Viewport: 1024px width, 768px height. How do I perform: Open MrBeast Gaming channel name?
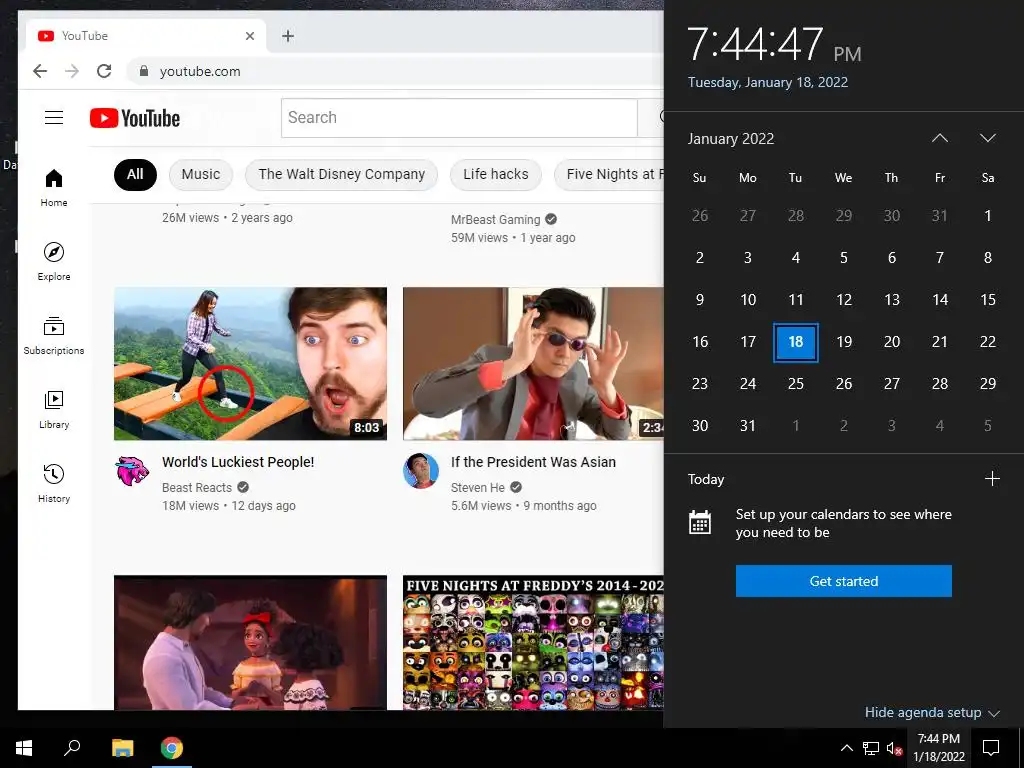coord(495,219)
